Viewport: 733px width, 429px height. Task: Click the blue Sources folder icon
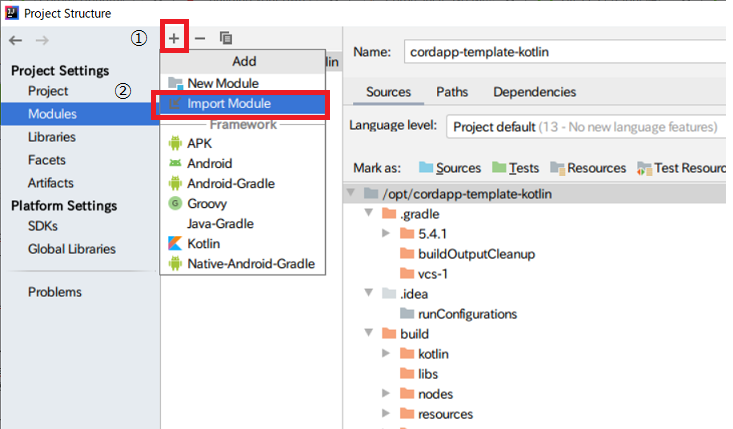(426, 167)
